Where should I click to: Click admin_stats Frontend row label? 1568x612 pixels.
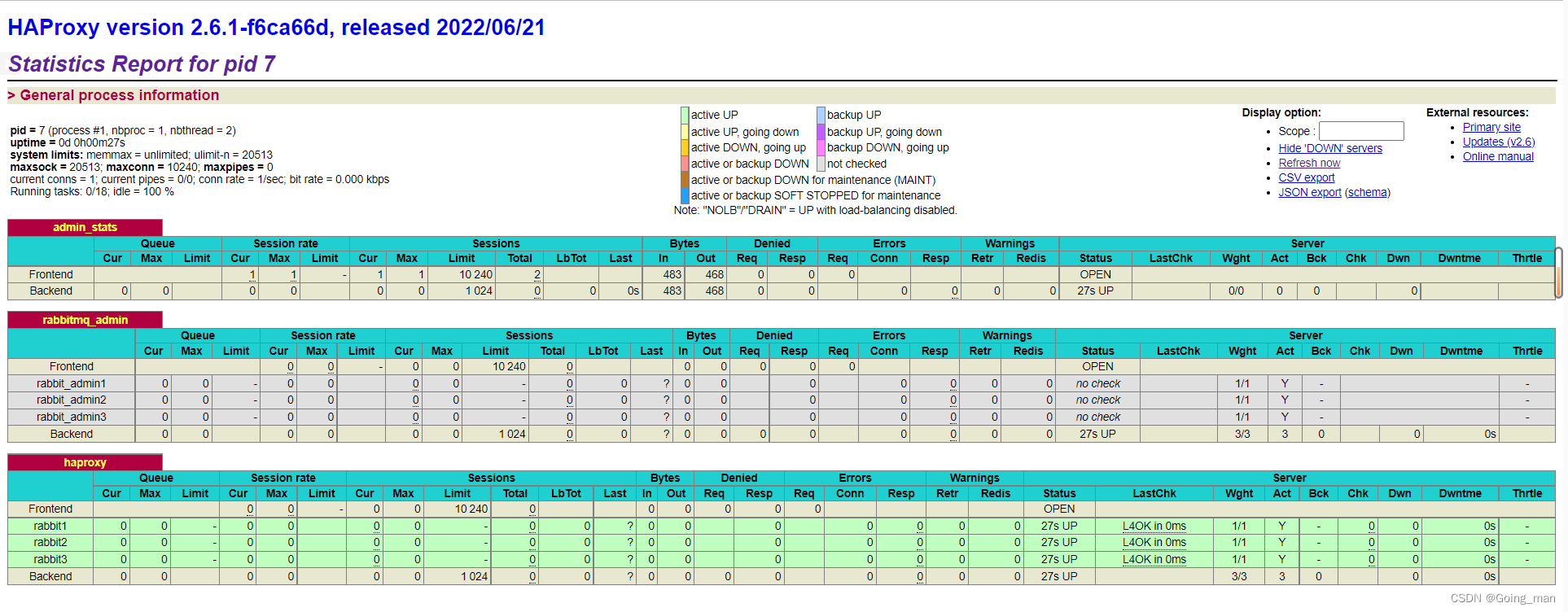coord(50,274)
